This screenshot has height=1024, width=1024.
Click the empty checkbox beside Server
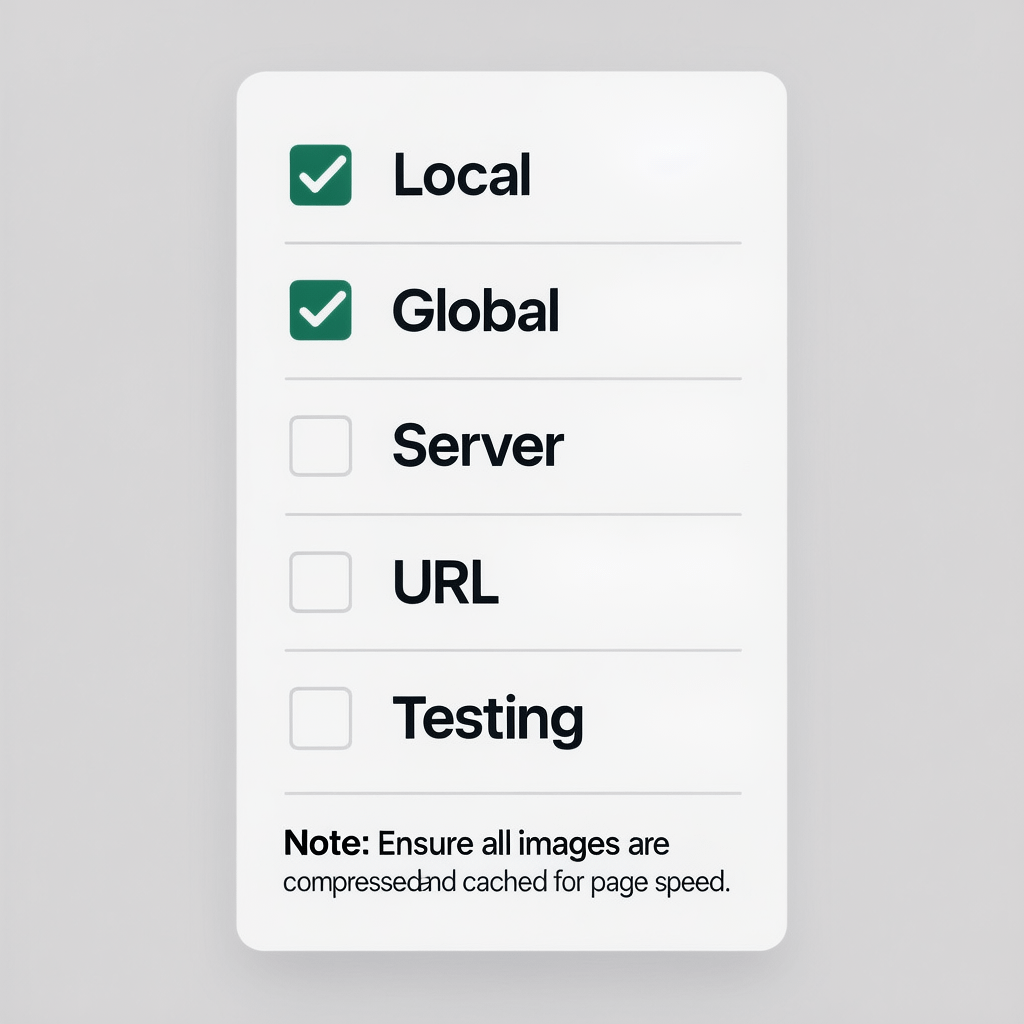[320, 446]
